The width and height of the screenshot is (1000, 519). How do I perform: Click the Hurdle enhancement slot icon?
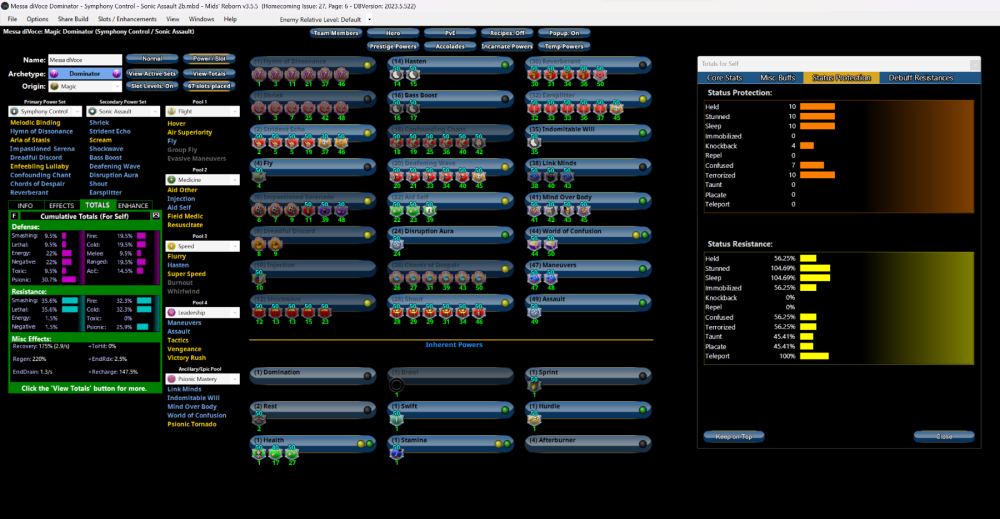(535, 421)
